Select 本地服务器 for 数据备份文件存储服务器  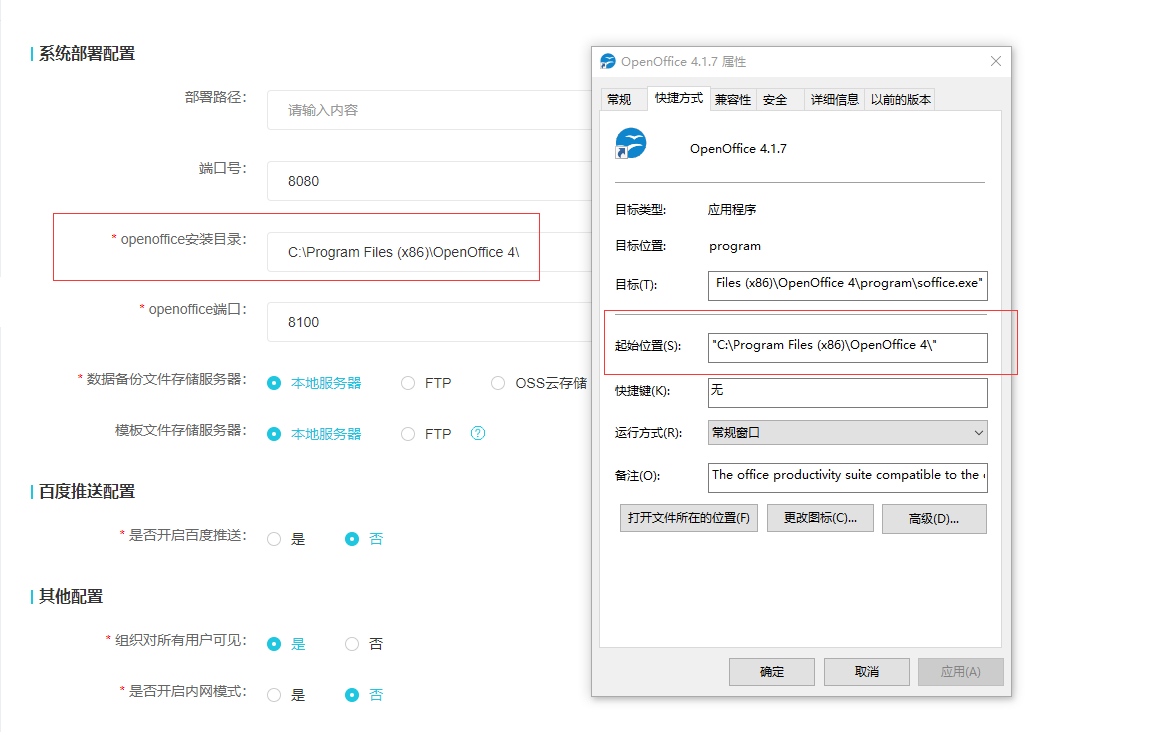coord(274,383)
